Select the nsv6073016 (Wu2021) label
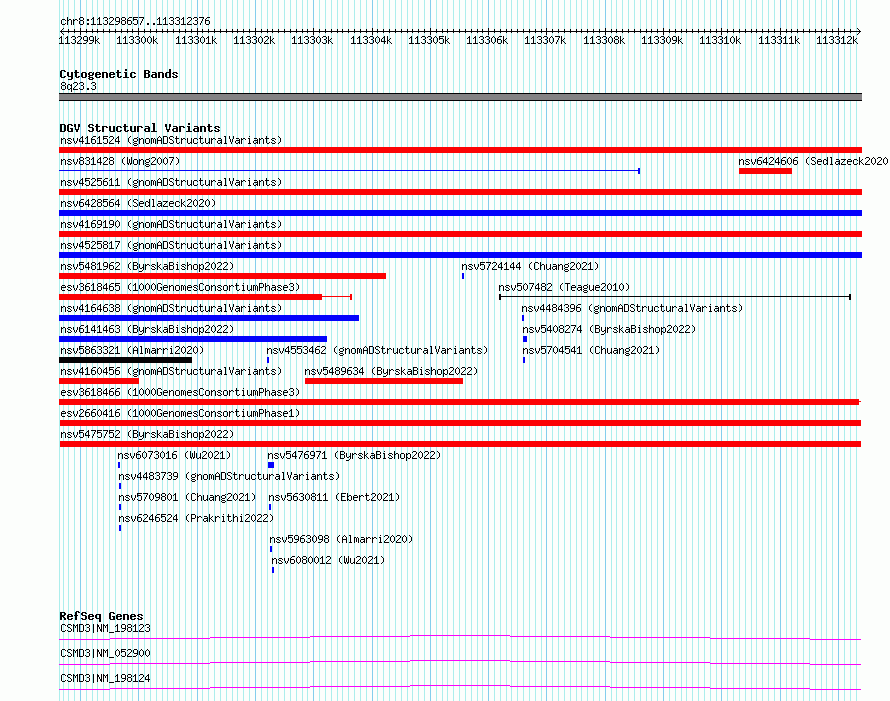Image resolution: width=890 pixels, height=701 pixels. [x=174, y=455]
